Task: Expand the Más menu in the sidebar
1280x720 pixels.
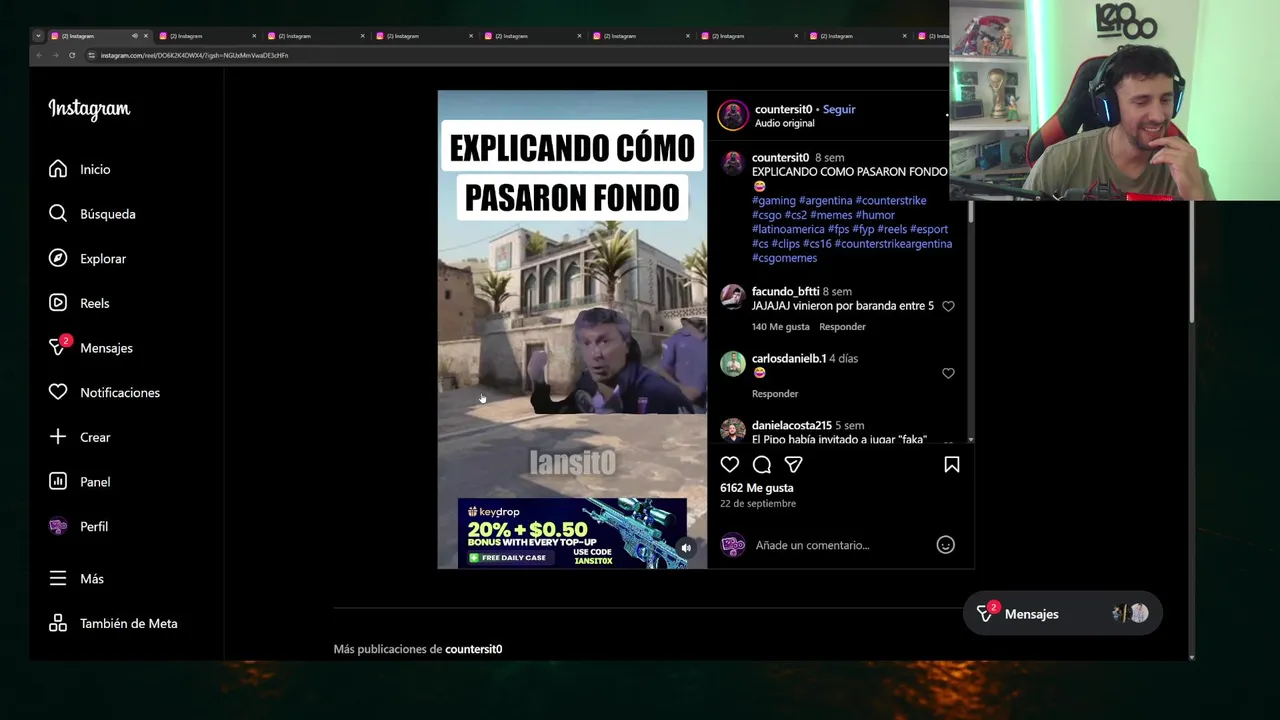Action: [x=76, y=579]
